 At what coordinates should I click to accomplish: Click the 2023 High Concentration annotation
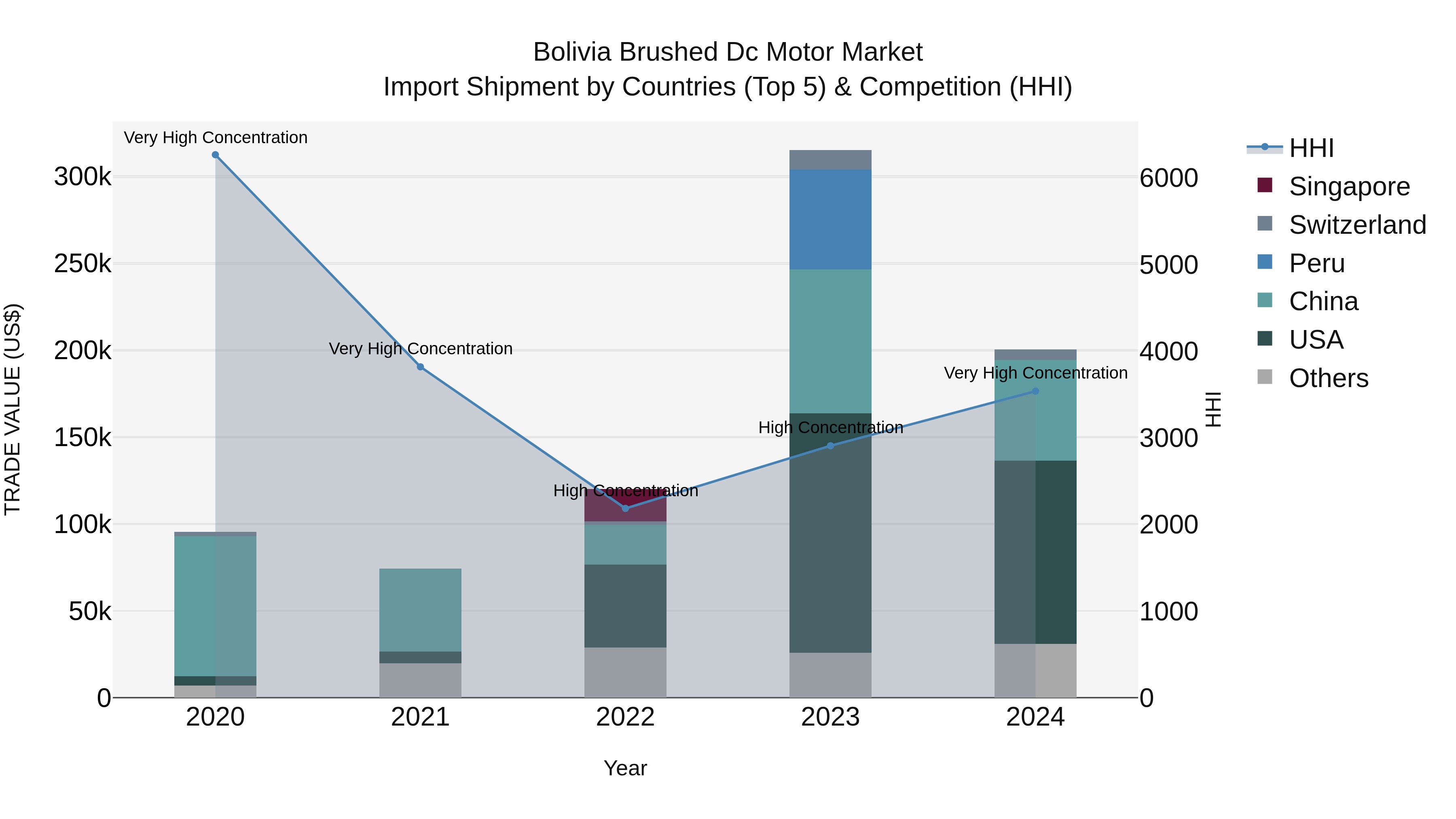pos(831,427)
